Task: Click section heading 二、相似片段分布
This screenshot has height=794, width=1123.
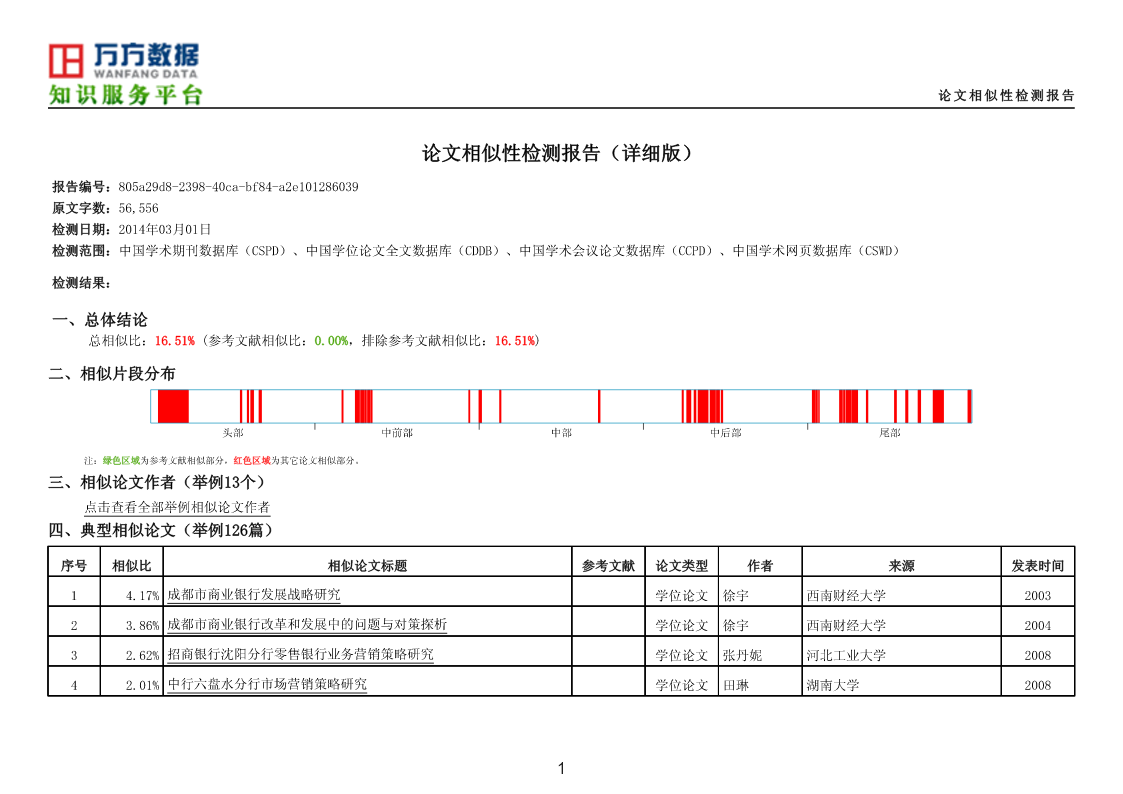Action: (112, 374)
